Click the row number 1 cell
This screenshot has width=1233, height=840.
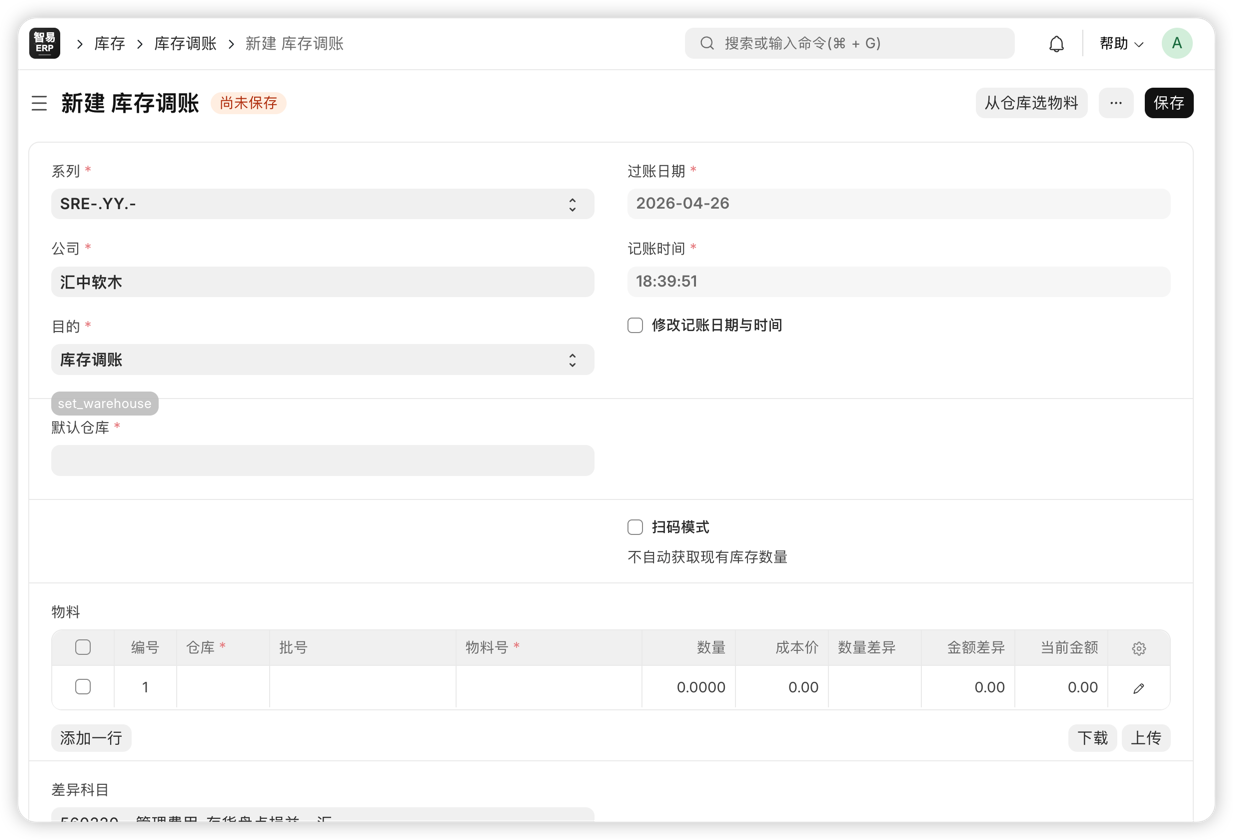(x=145, y=688)
